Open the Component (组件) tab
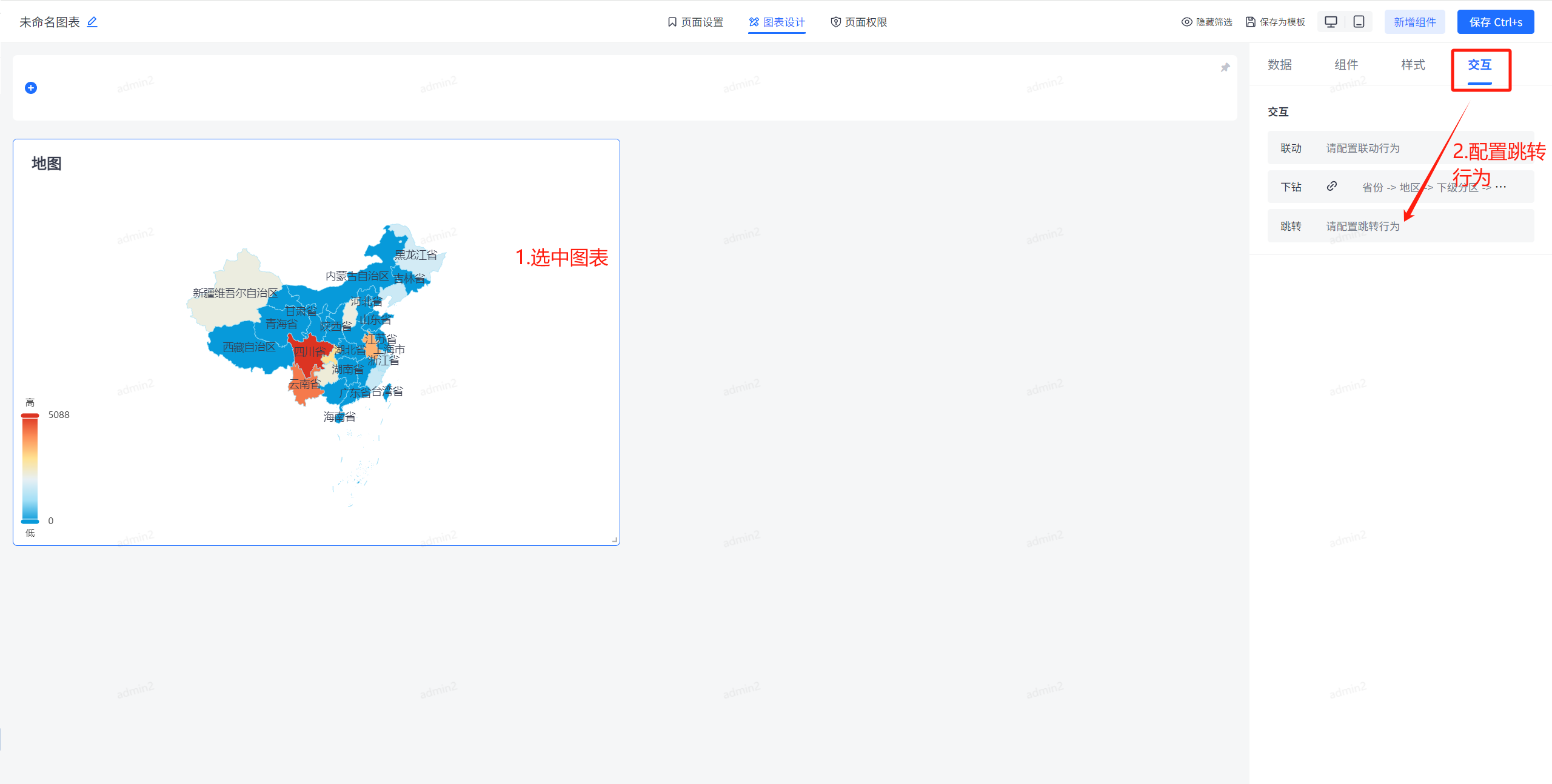1552x784 pixels. click(1346, 65)
